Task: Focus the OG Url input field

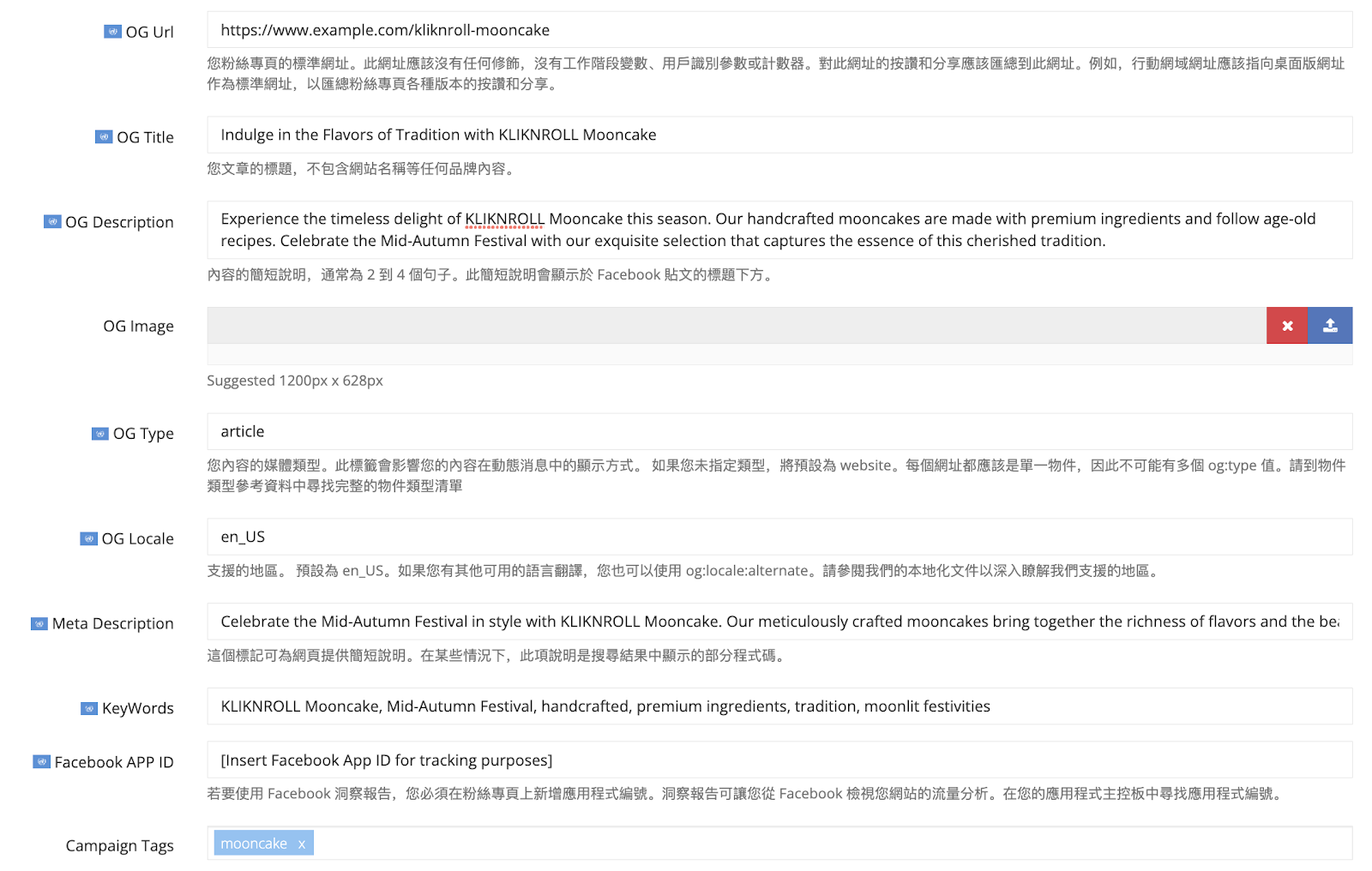Action: [x=779, y=30]
